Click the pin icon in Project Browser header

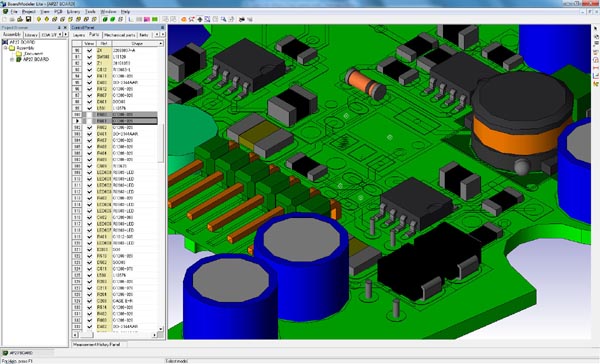(59, 28)
